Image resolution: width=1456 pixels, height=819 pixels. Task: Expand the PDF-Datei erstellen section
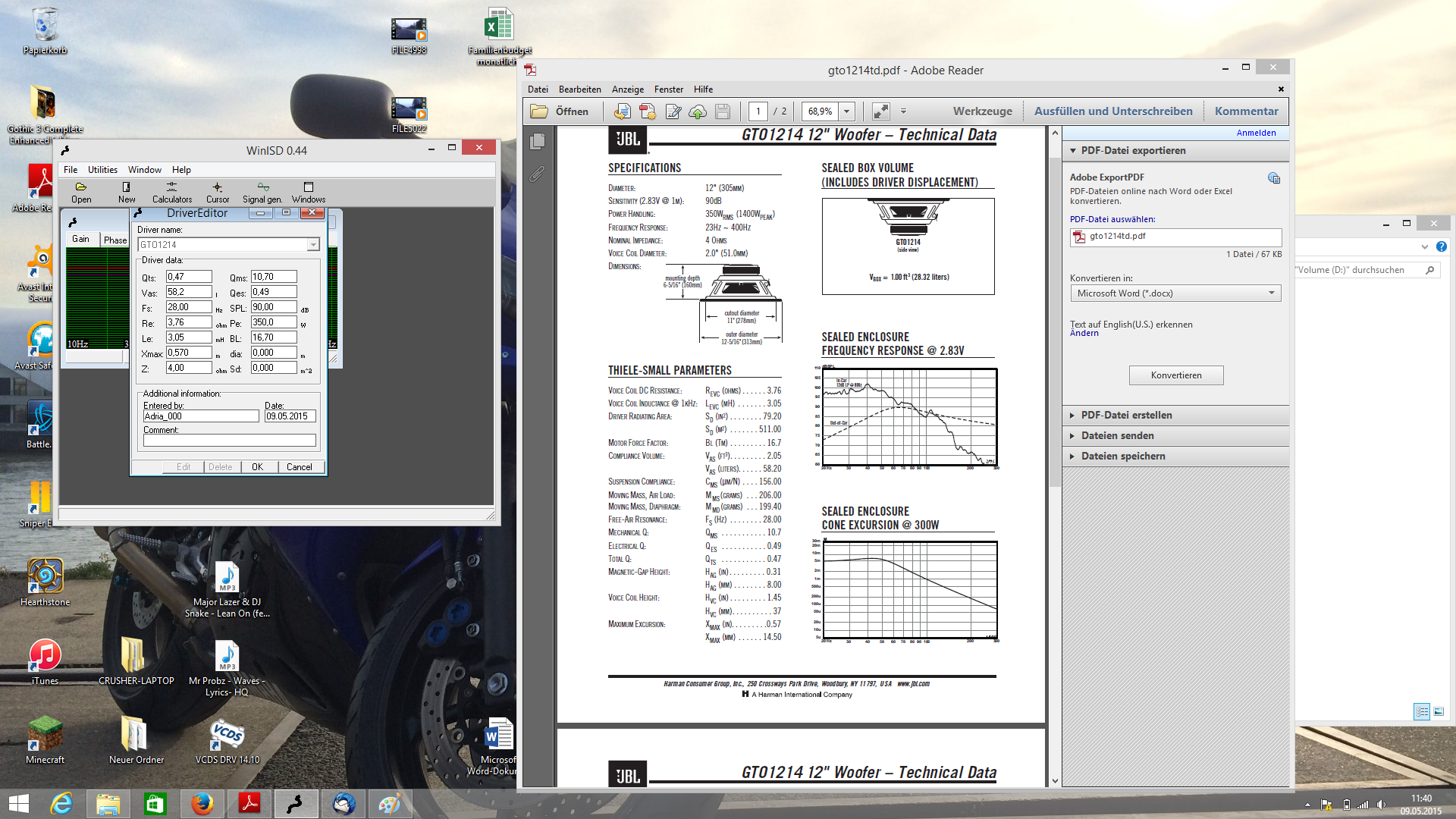pyautogui.click(x=1126, y=416)
